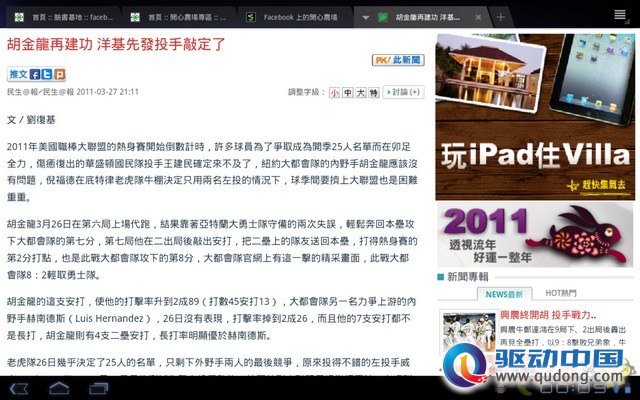Expand the dropdown arrow on active tab
The width and height of the screenshot is (640, 400).
click(366, 18)
